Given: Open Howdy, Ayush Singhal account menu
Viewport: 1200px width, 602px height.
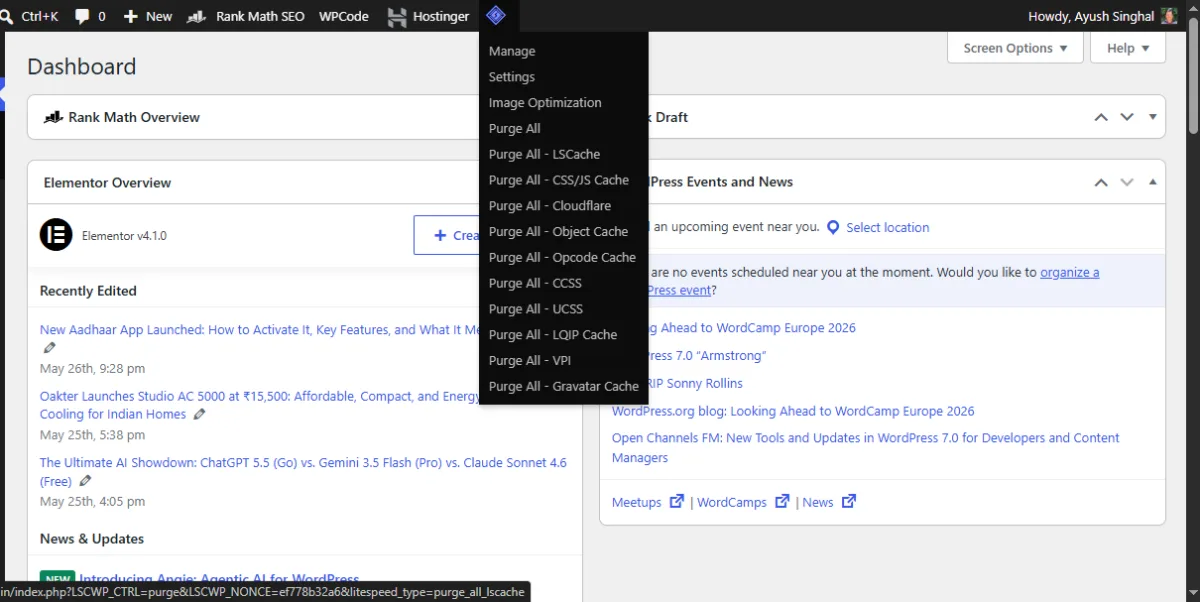Looking at the screenshot, I should coord(1102,16).
